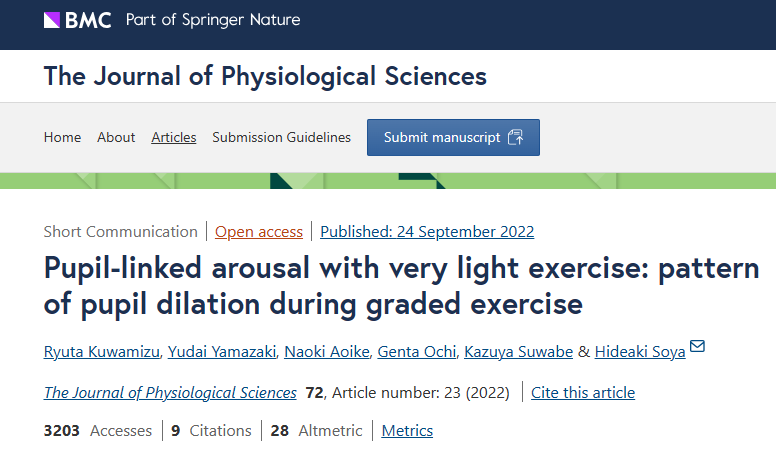
Task: Click the Published: 24 September 2022 link
Action: click(x=427, y=232)
